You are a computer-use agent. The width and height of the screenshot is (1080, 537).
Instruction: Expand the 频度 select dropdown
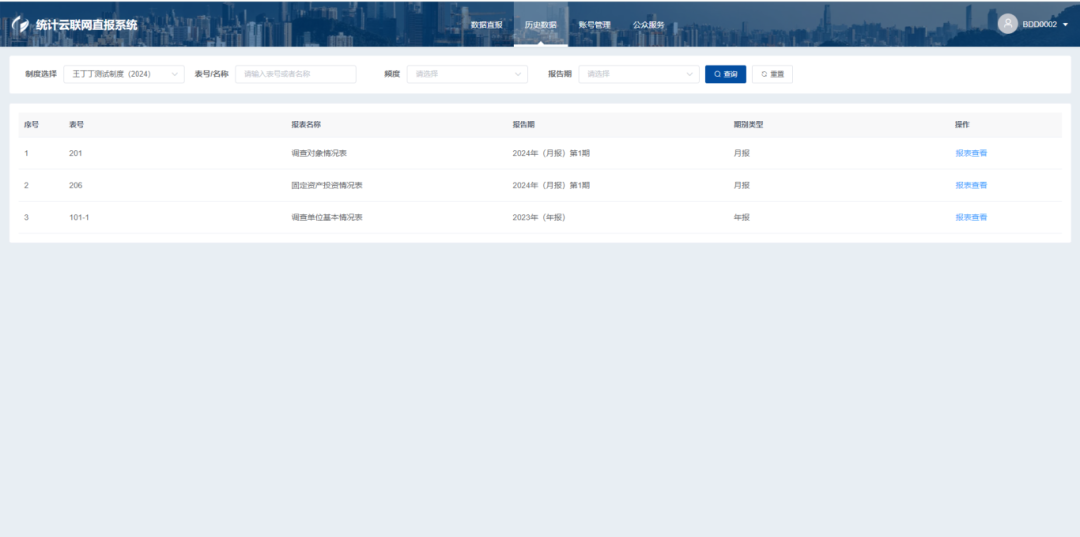point(467,74)
